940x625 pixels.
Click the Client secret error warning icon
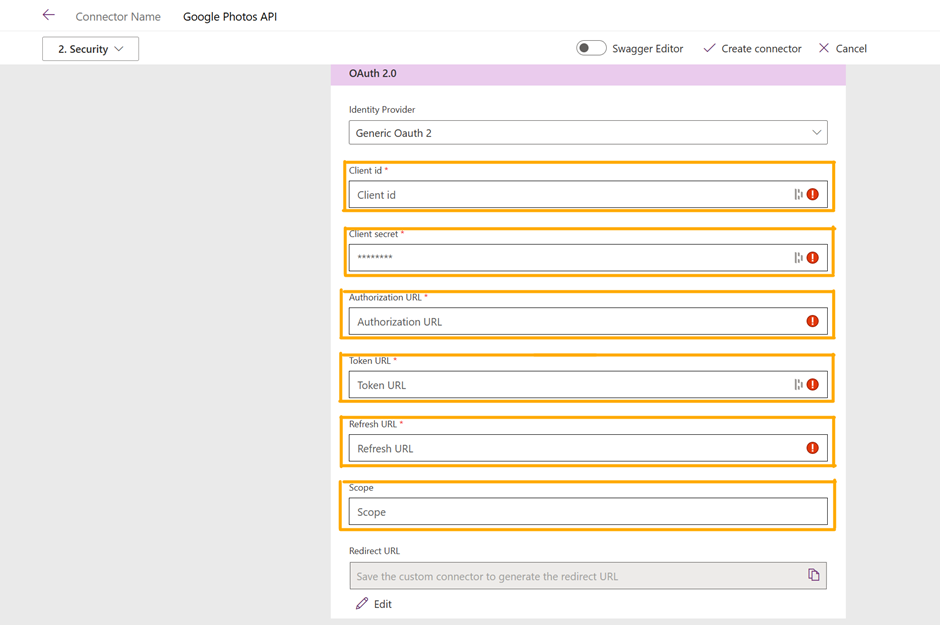(812, 258)
